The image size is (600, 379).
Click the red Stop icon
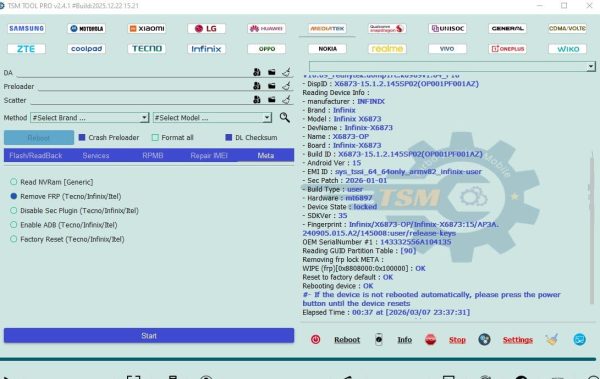pos(430,339)
